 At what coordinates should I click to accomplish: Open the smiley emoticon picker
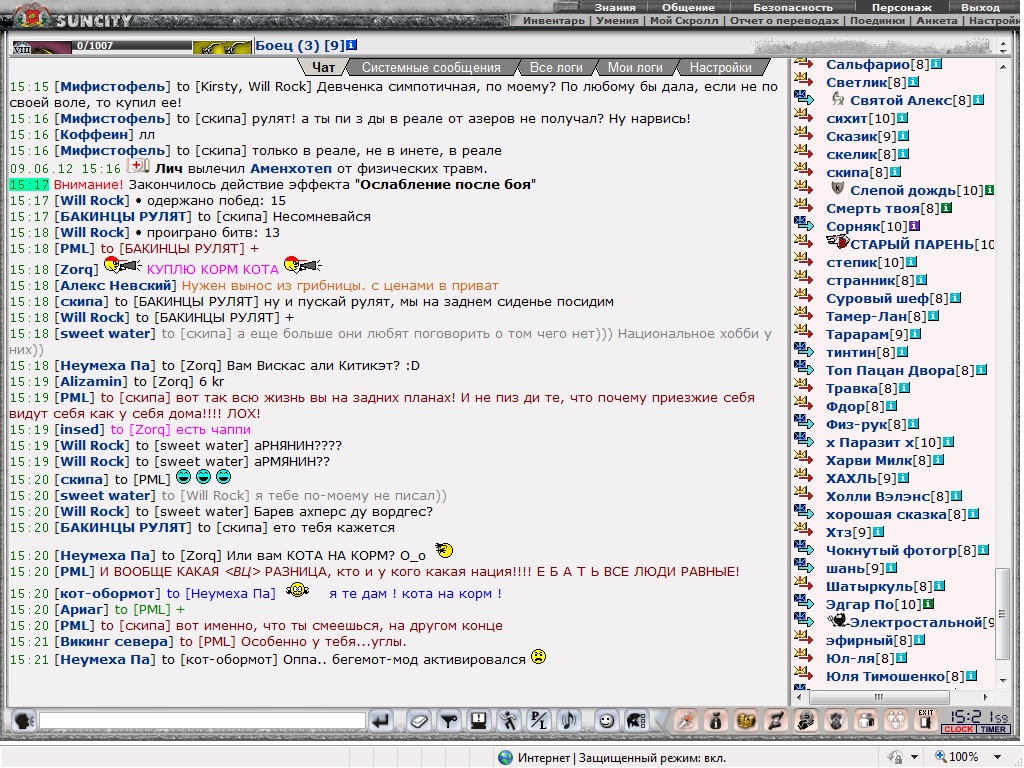tap(607, 721)
